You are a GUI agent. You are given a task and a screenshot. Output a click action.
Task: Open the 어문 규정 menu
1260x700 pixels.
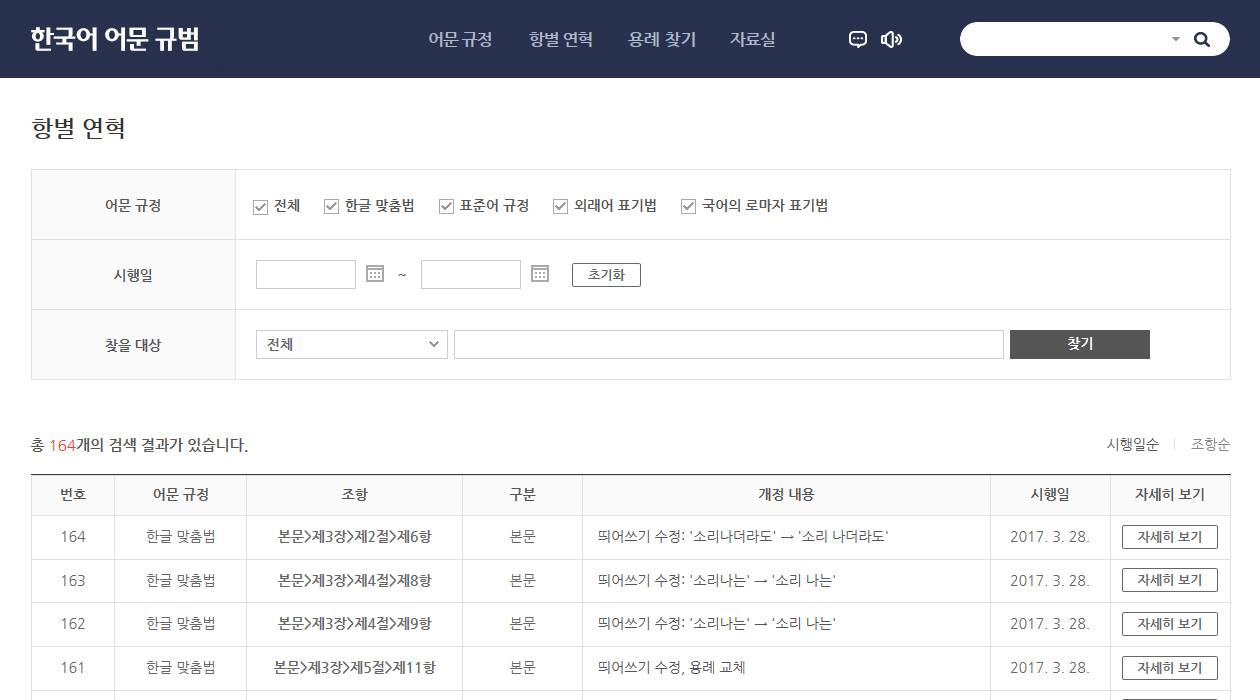click(460, 40)
